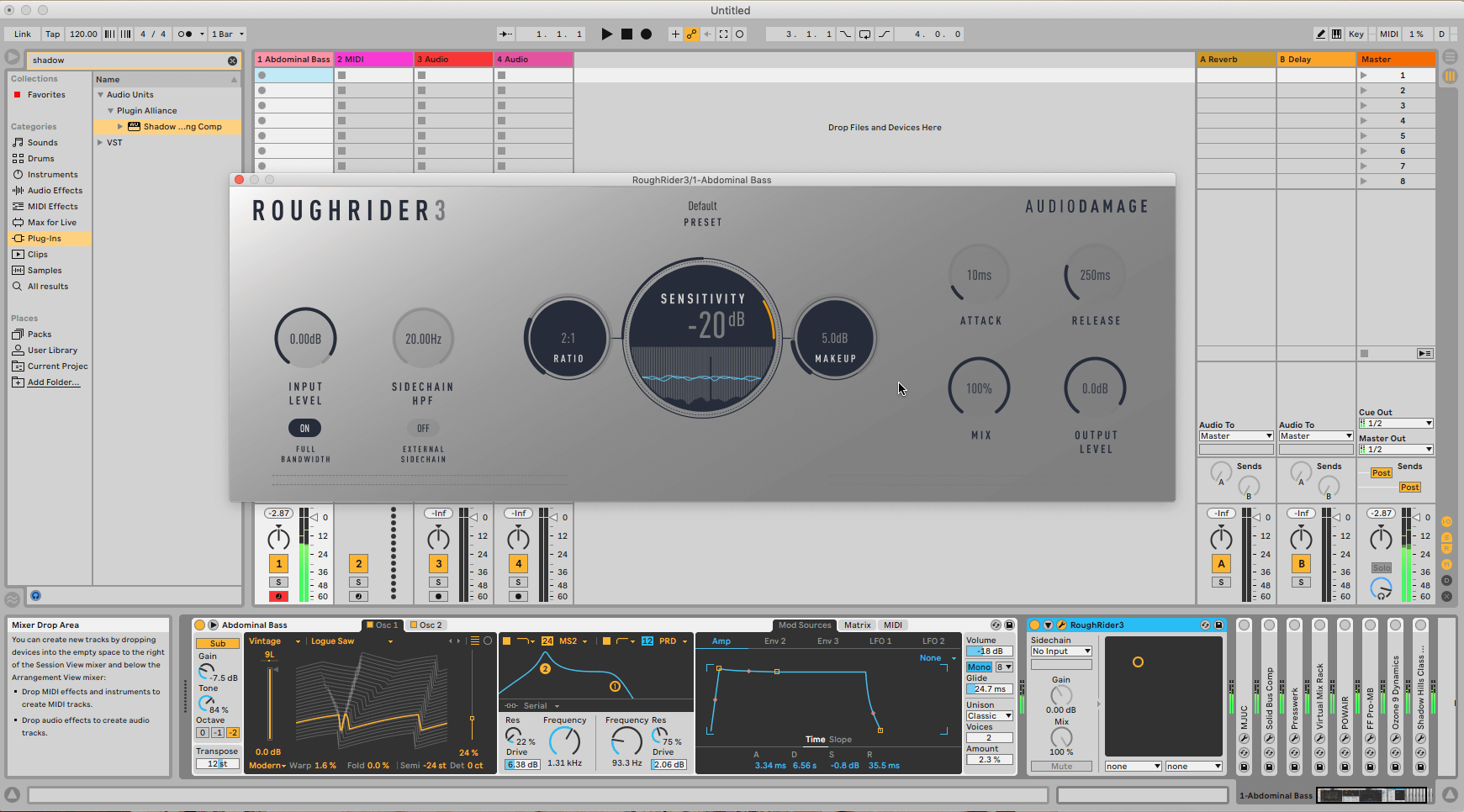Toggle track 1 activator button

point(278,564)
